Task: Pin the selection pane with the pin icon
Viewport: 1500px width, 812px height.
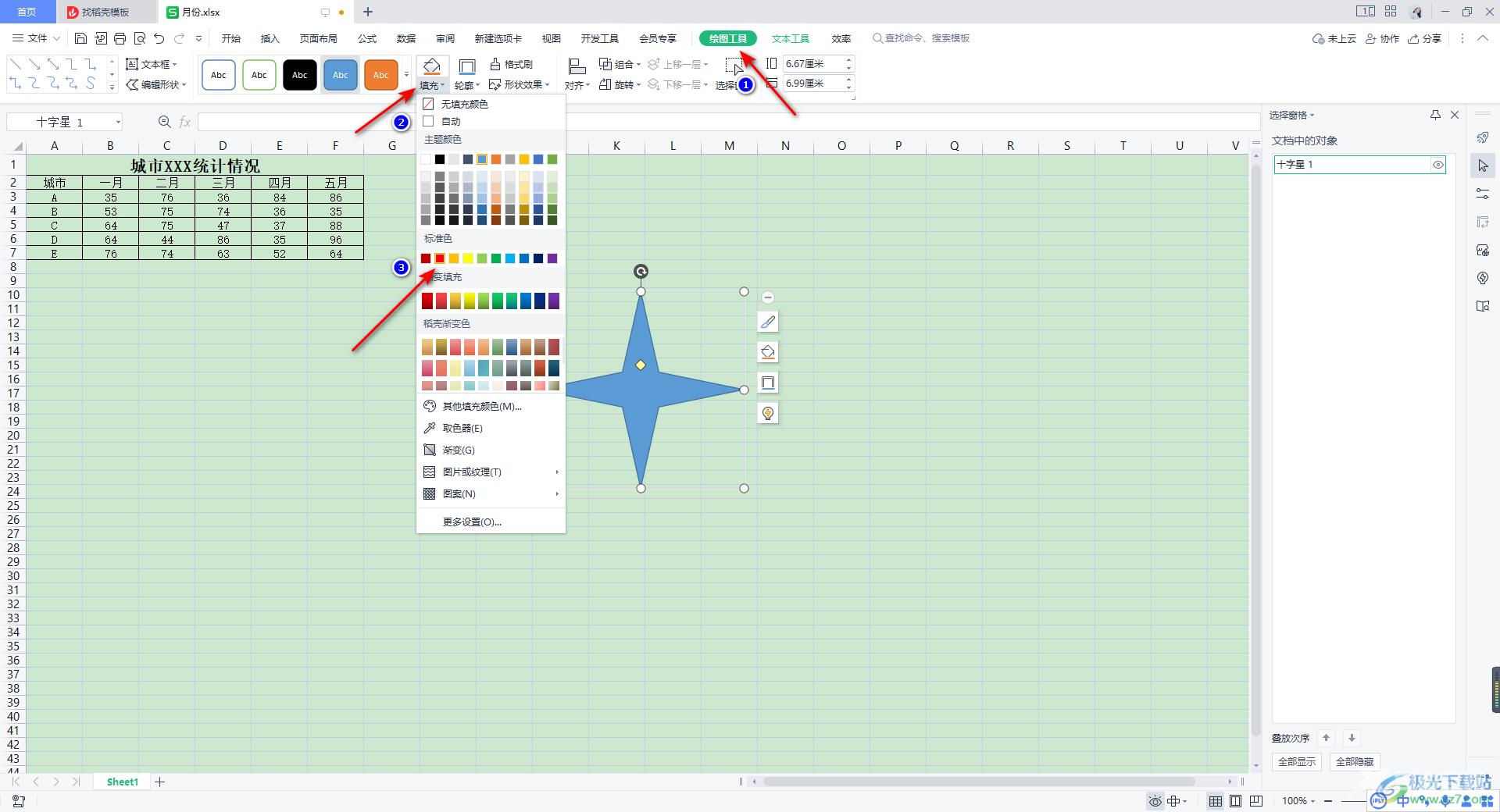Action: (1435, 115)
